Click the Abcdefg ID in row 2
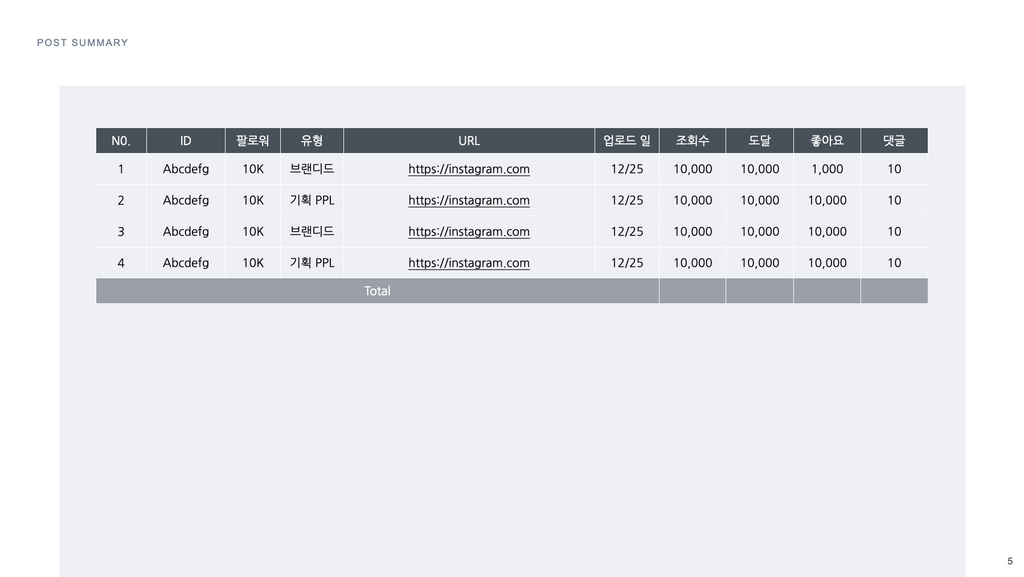 tap(185, 200)
